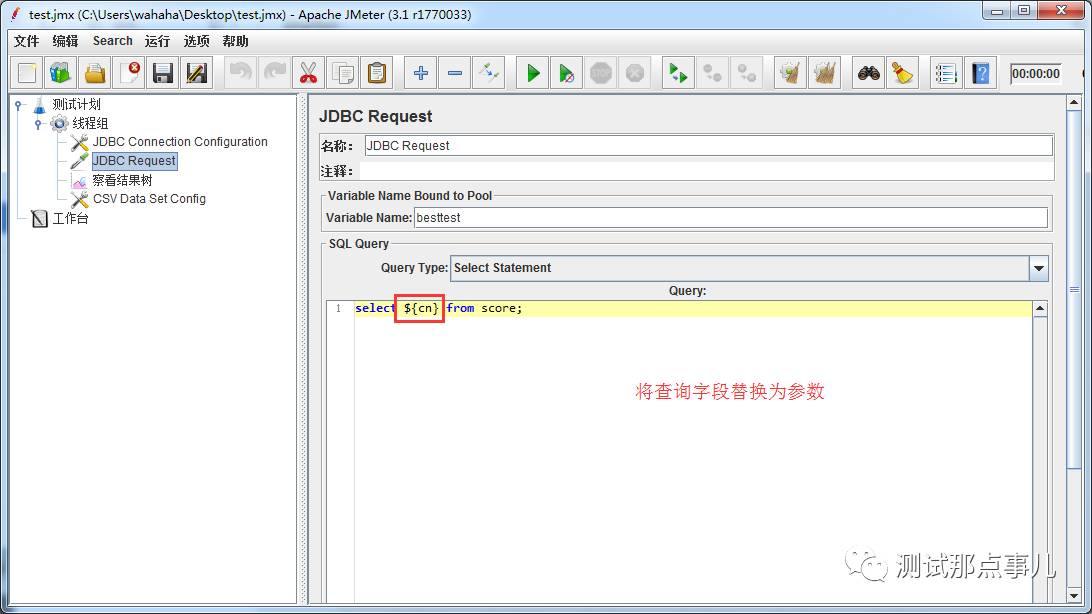Click the 注释 comments input field
The image size is (1092, 614).
(x=706, y=171)
